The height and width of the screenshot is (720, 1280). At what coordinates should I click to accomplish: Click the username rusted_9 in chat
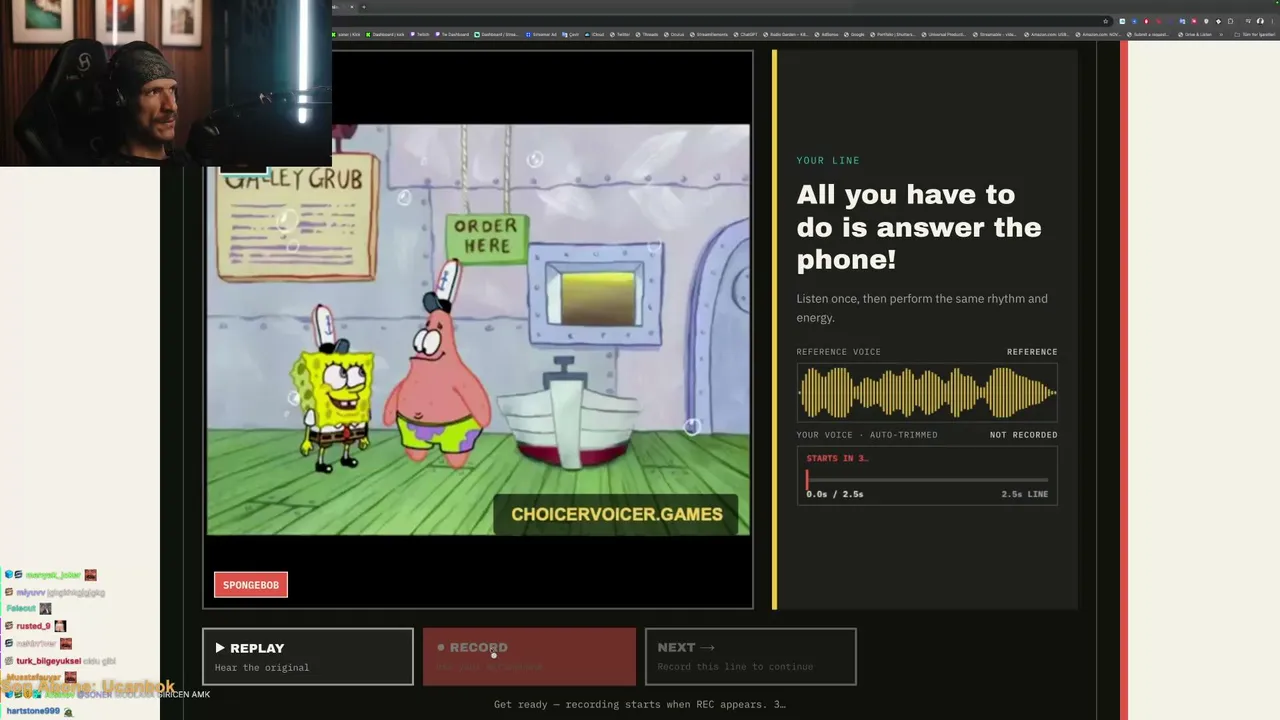[x=33, y=626]
